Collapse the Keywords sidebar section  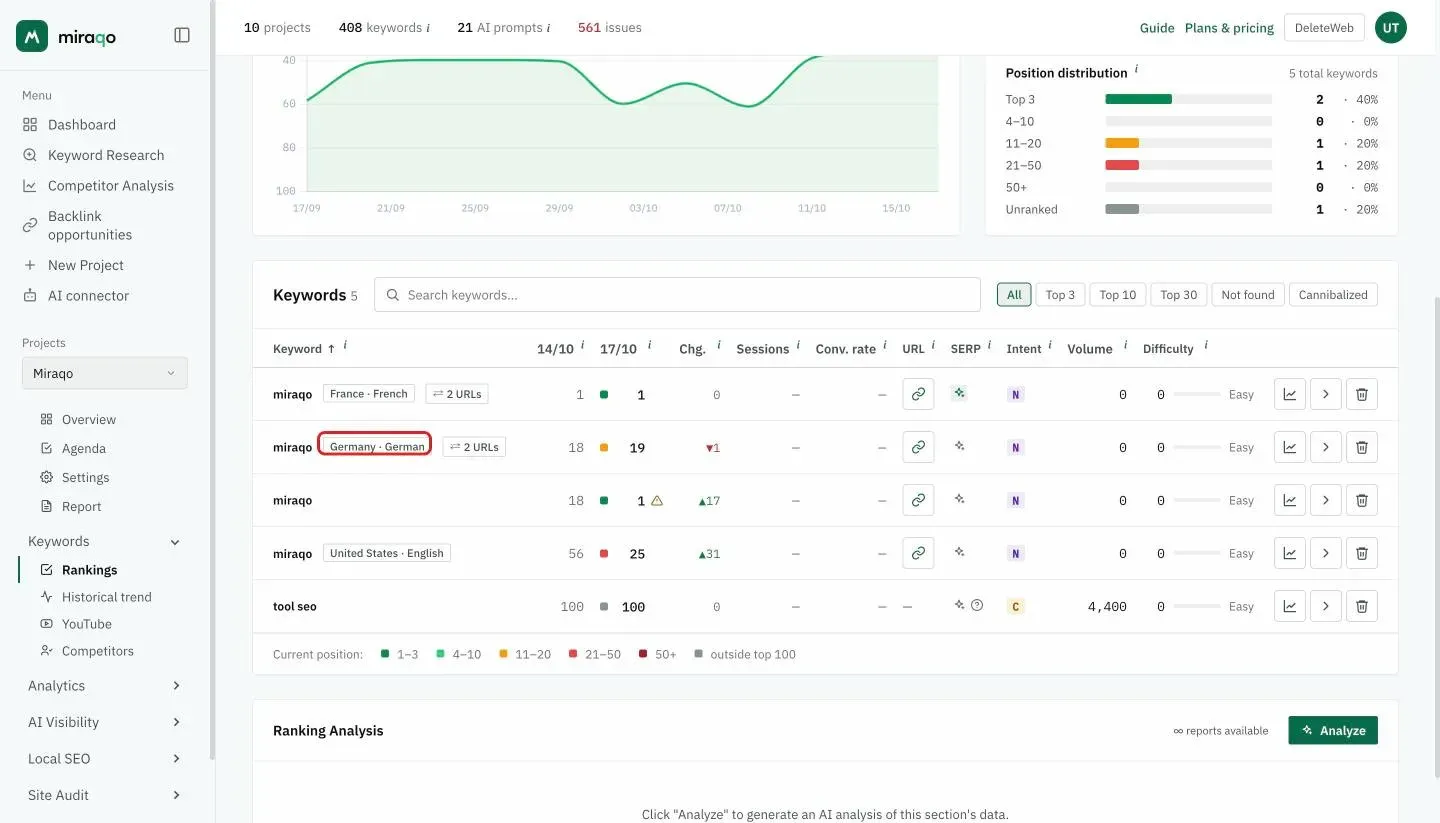tap(175, 542)
